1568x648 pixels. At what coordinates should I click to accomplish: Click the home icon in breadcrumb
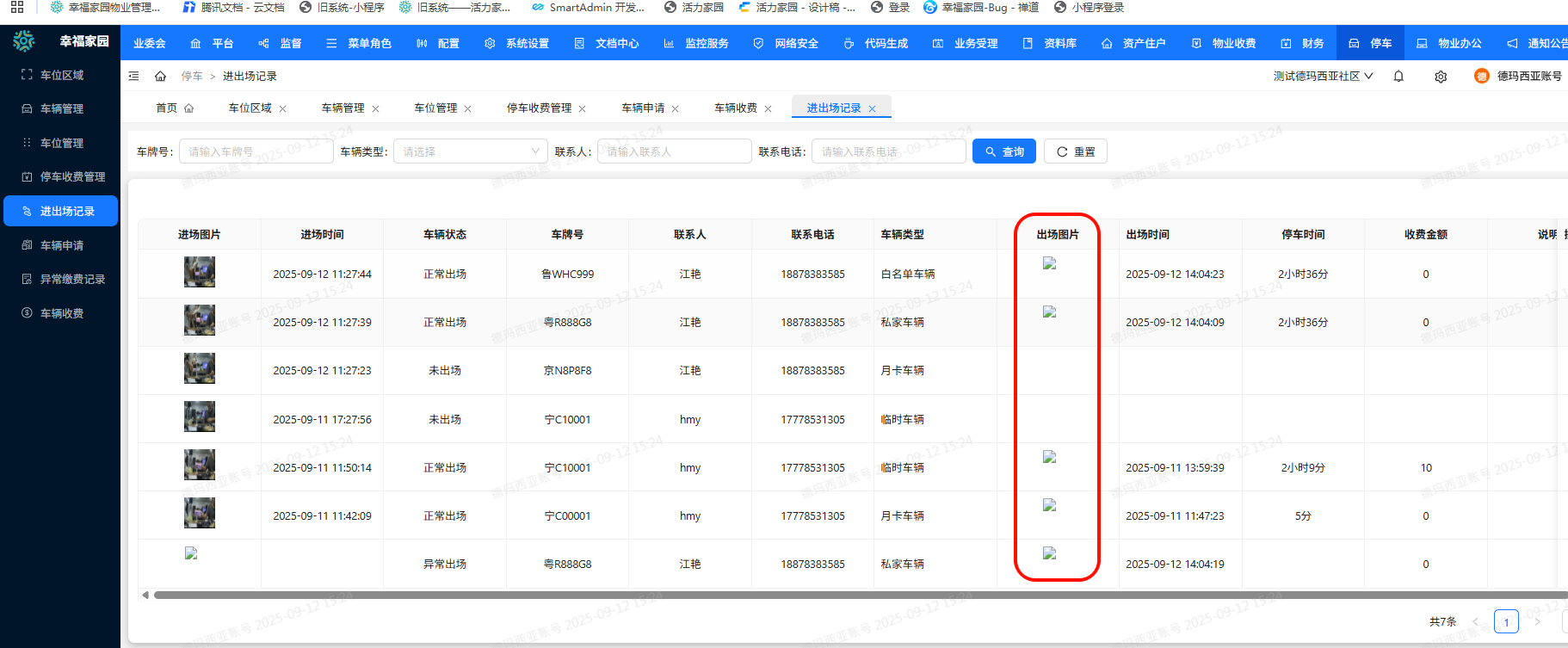(x=160, y=77)
